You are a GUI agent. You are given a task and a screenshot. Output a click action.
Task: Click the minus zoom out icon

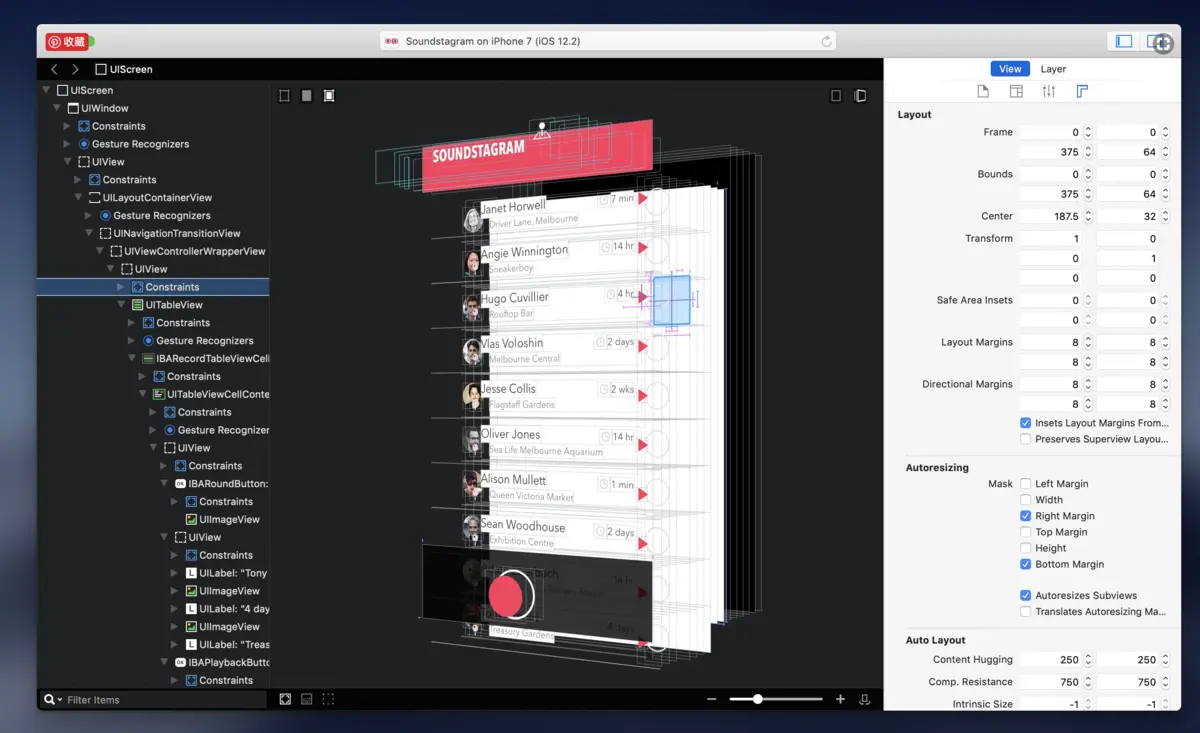tap(711, 699)
